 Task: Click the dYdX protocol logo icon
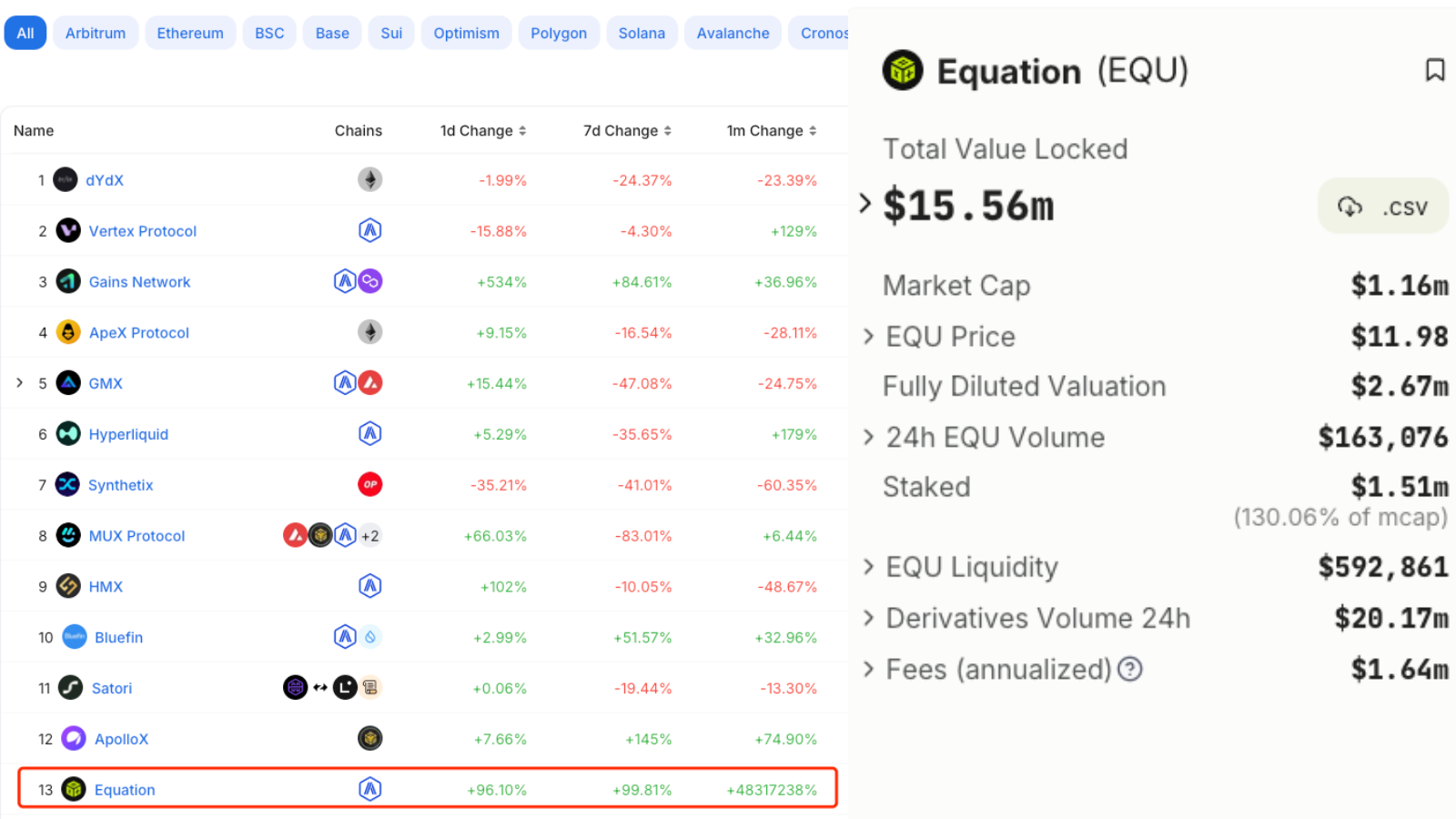tap(66, 179)
